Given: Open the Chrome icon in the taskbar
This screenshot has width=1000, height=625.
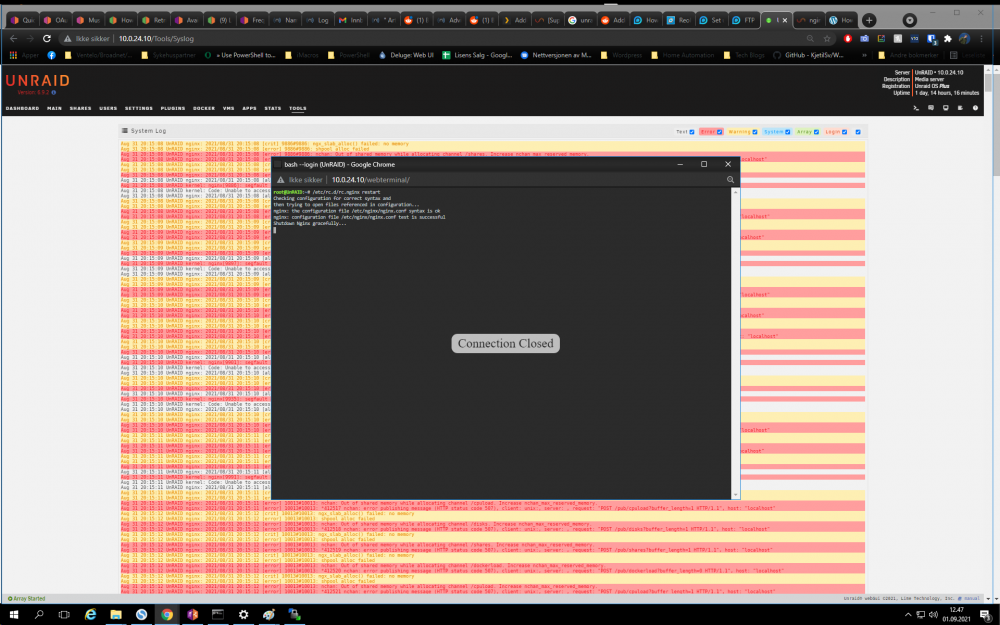Looking at the screenshot, I should (x=166, y=615).
